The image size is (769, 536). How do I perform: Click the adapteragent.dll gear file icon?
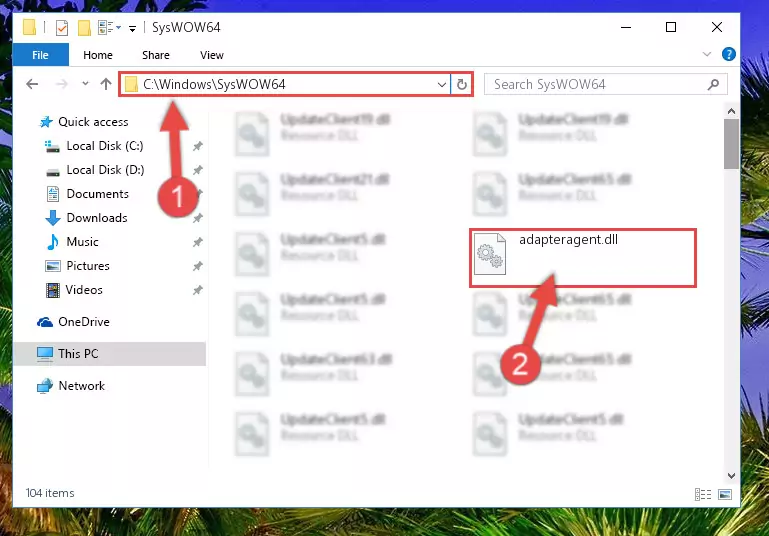coord(490,254)
